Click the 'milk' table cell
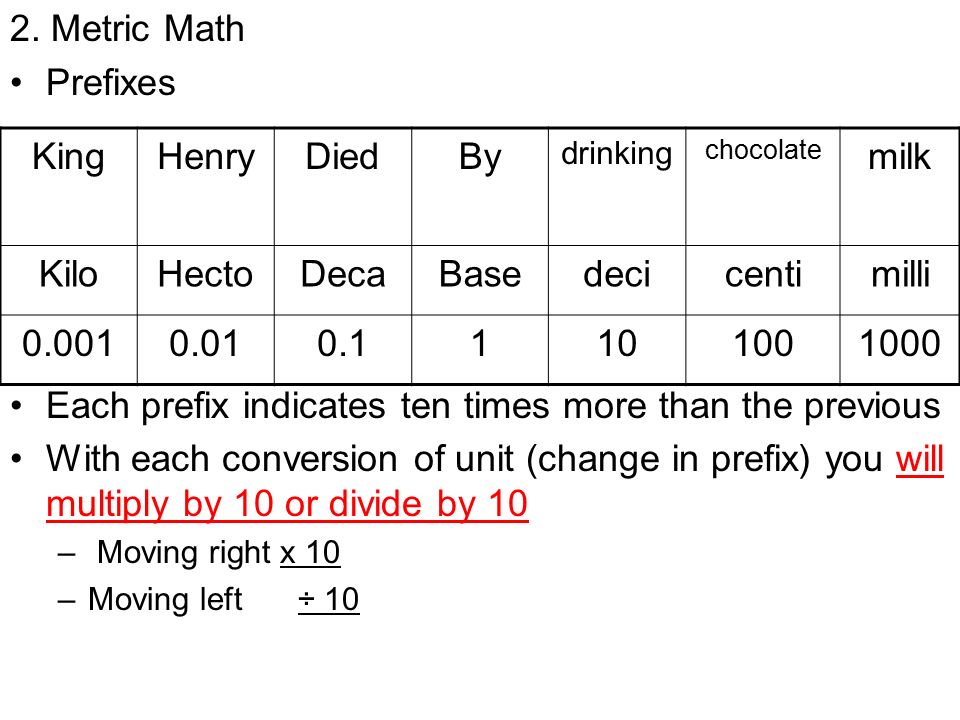Image resolution: width=960 pixels, height=720 pixels. [x=899, y=187]
